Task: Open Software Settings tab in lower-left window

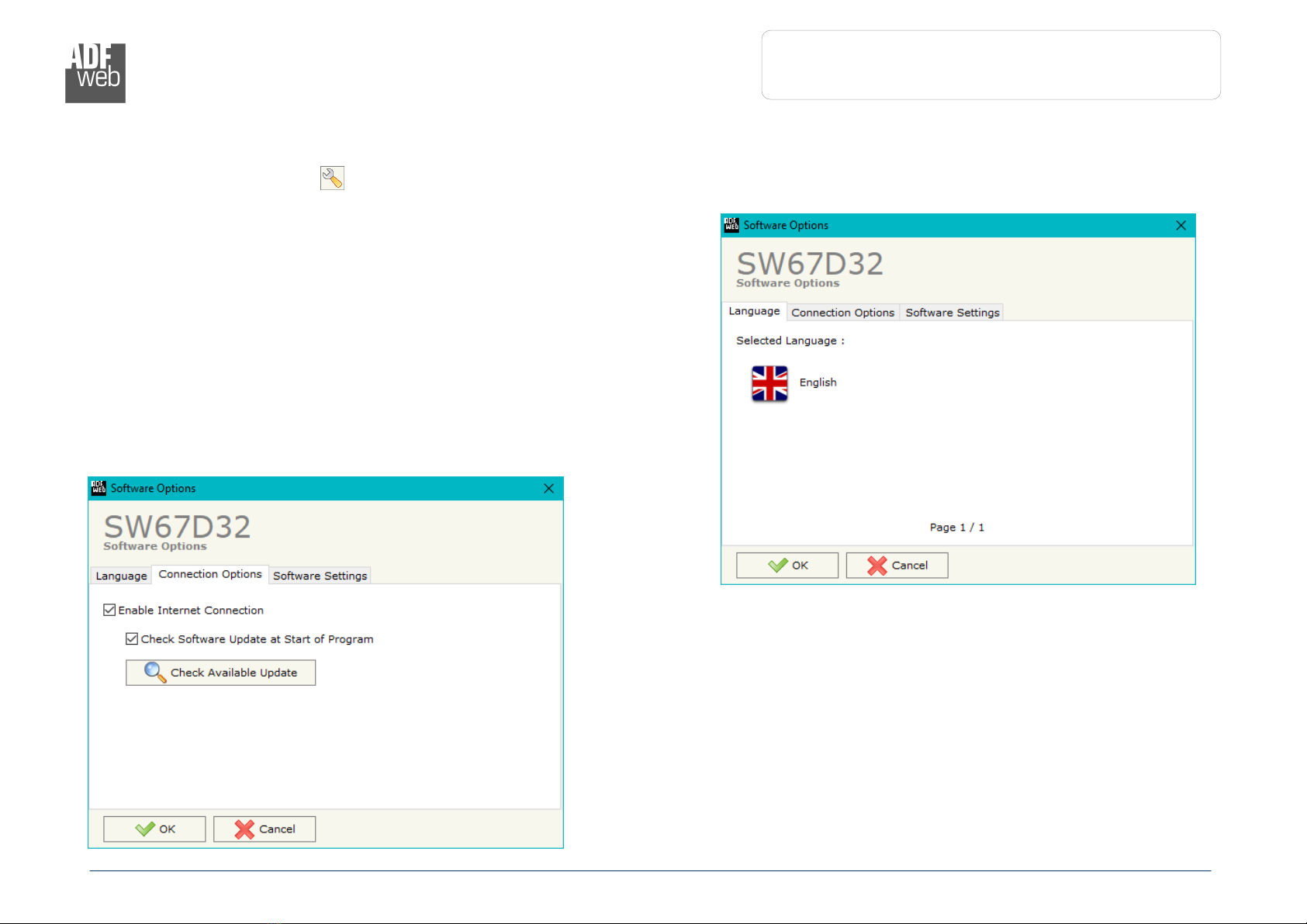Action: point(320,576)
